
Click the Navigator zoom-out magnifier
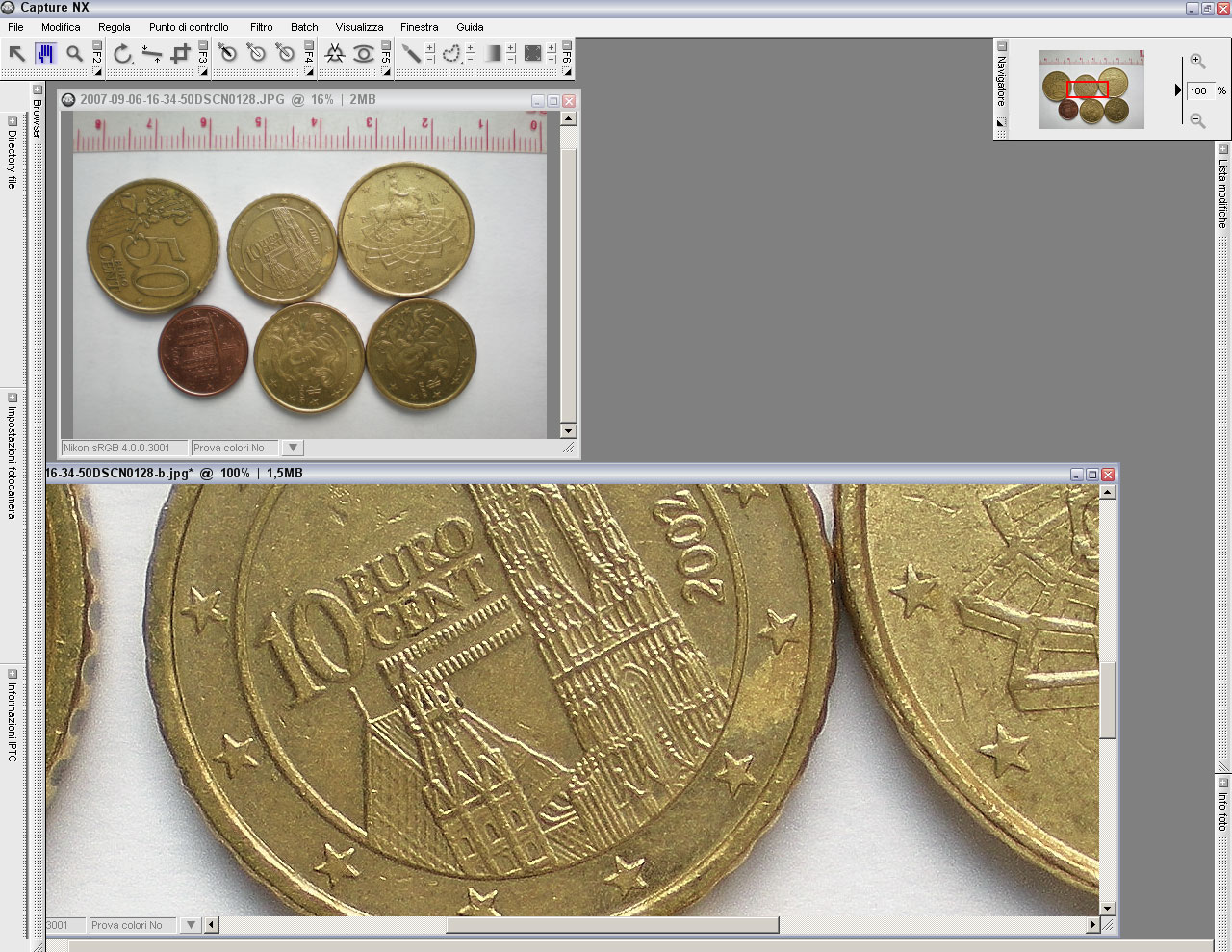pyautogui.click(x=1197, y=120)
